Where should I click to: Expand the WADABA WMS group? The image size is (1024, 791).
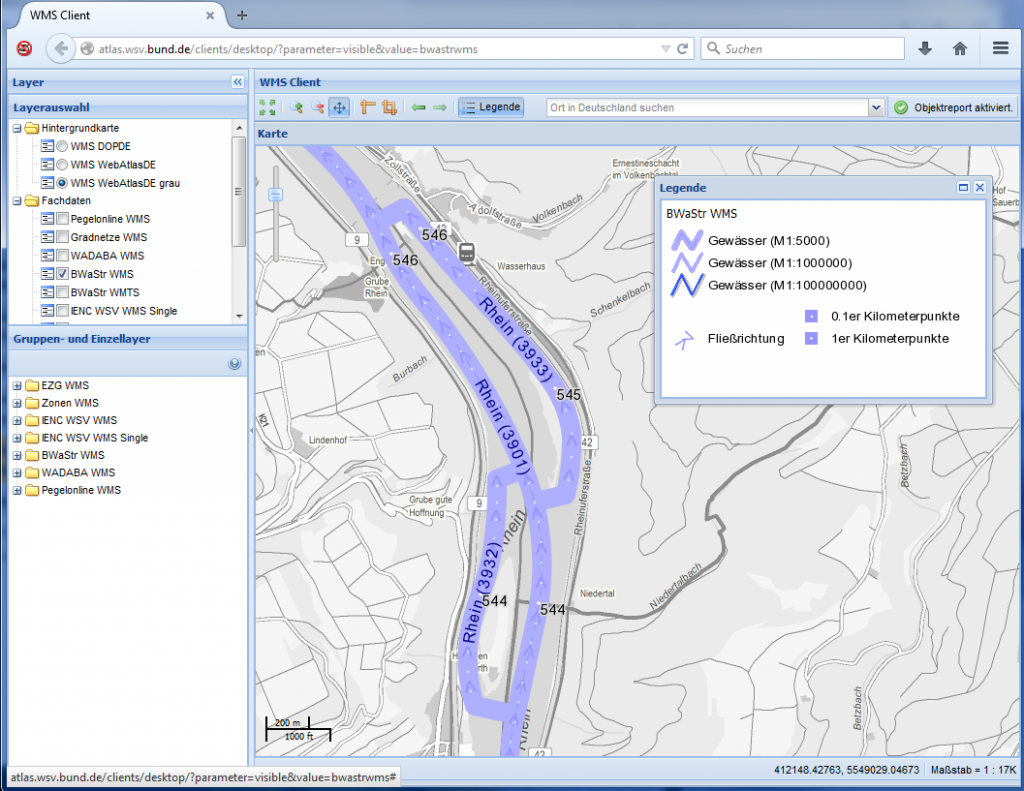[17, 472]
